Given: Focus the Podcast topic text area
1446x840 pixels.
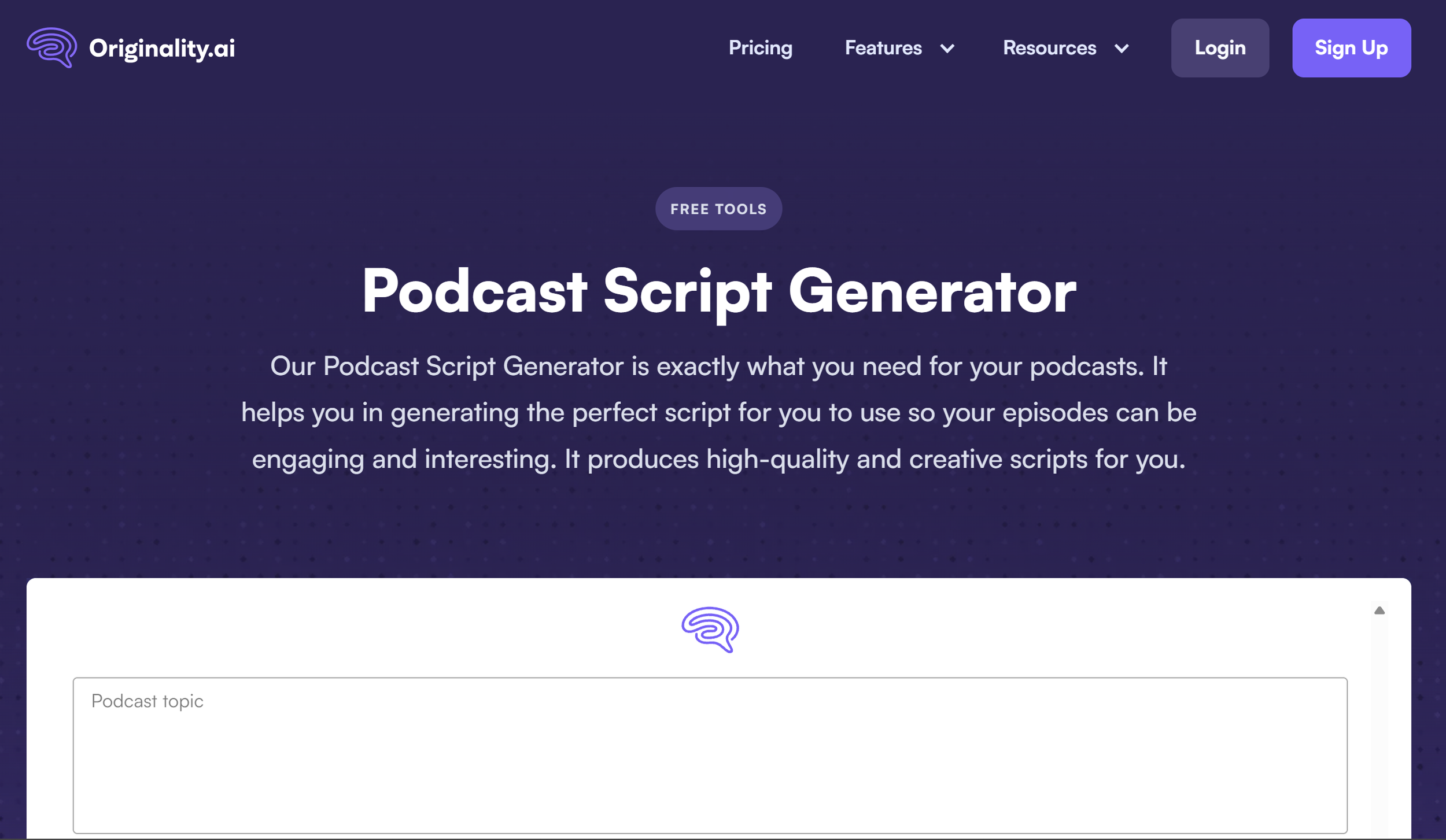Looking at the screenshot, I should pyautogui.click(x=710, y=755).
